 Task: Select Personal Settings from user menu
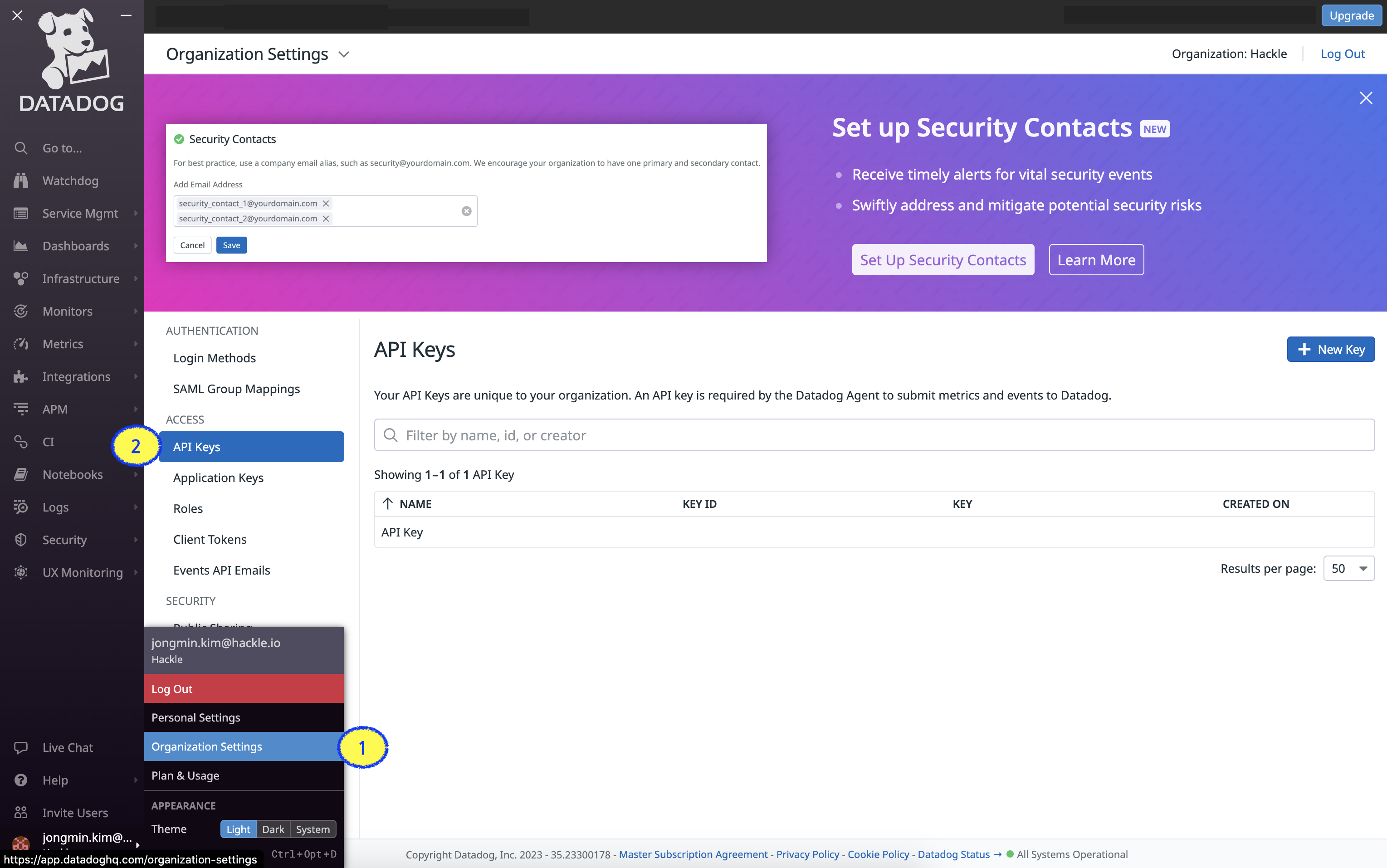pos(196,717)
